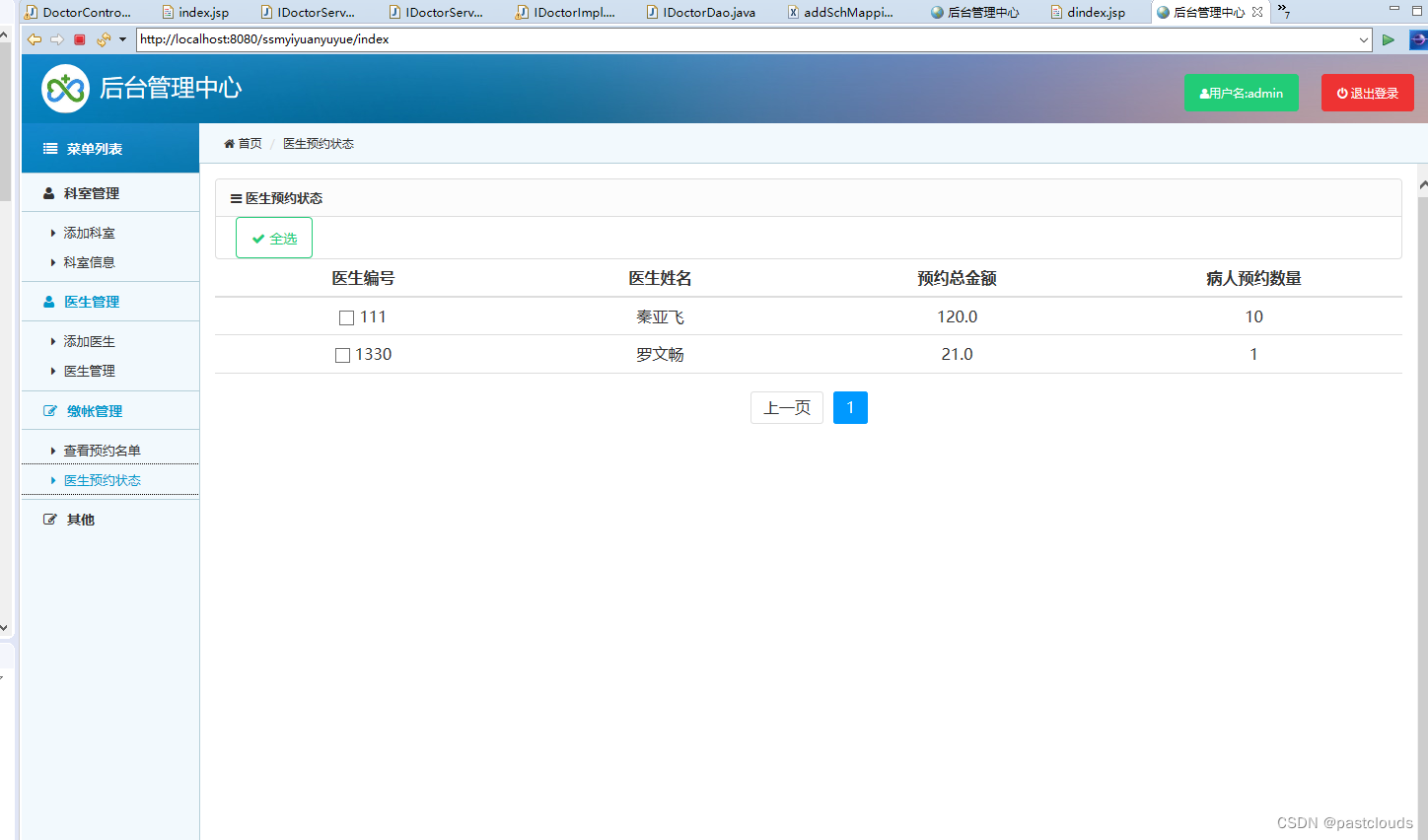The height and width of the screenshot is (840, 1428).
Task: Switch to index.jsp editor tab
Action: [x=196, y=12]
